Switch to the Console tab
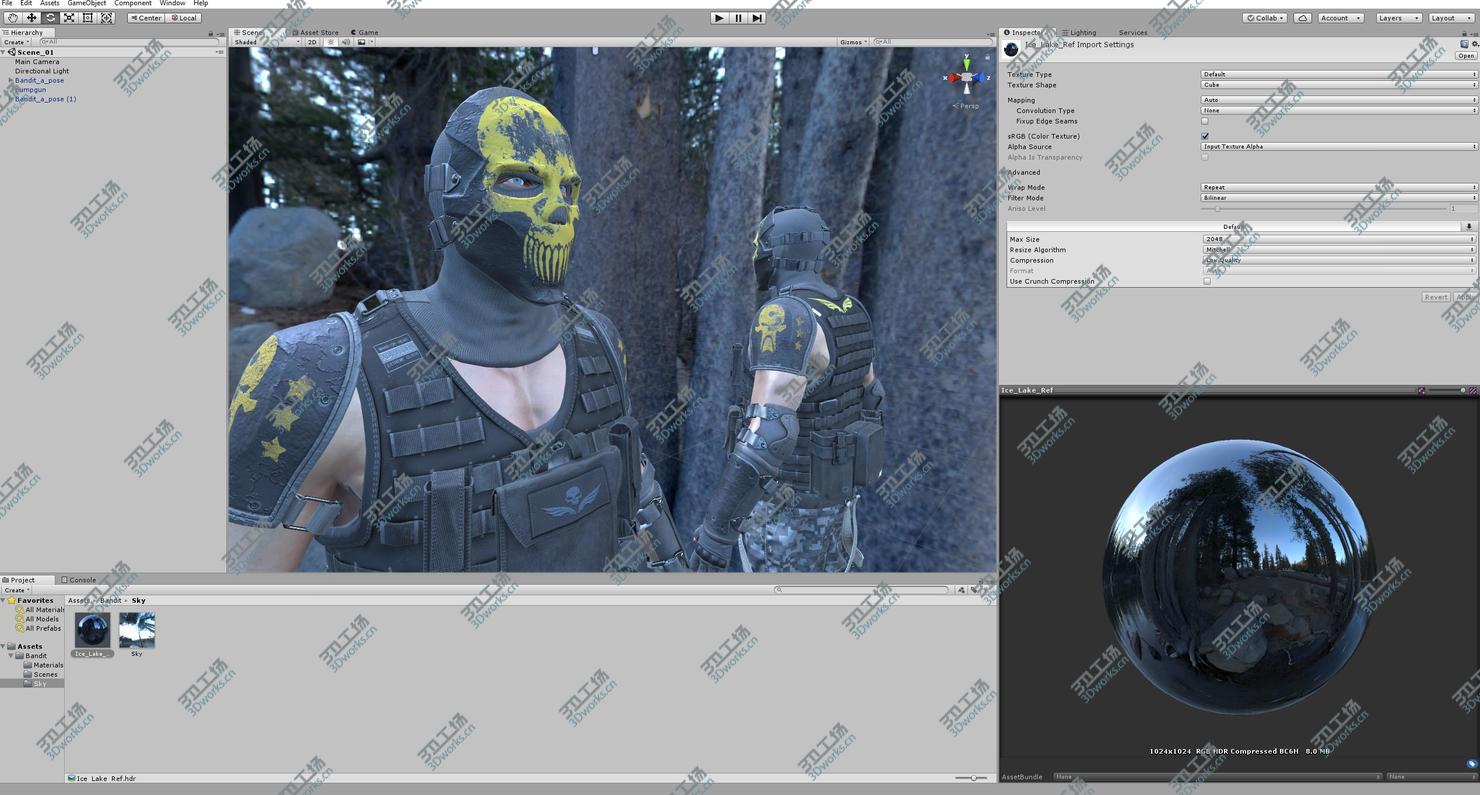1480x795 pixels. [x=79, y=580]
